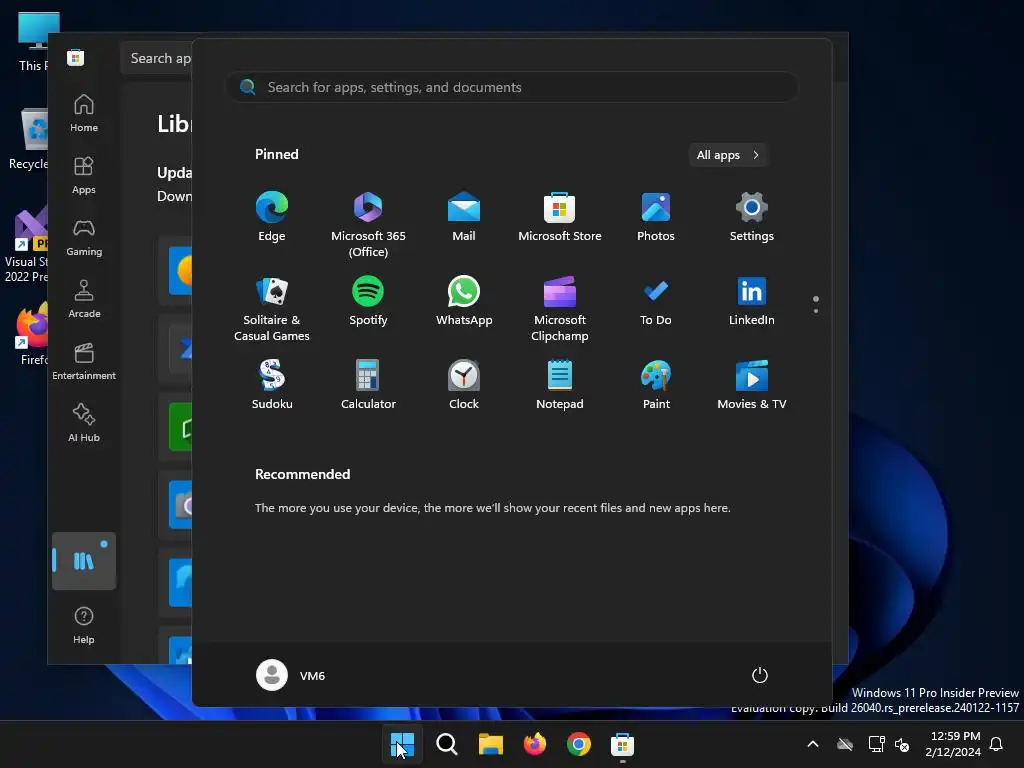1024x768 pixels.
Task: Open the Clock app
Action: pyautogui.click(x=464, y=385)
